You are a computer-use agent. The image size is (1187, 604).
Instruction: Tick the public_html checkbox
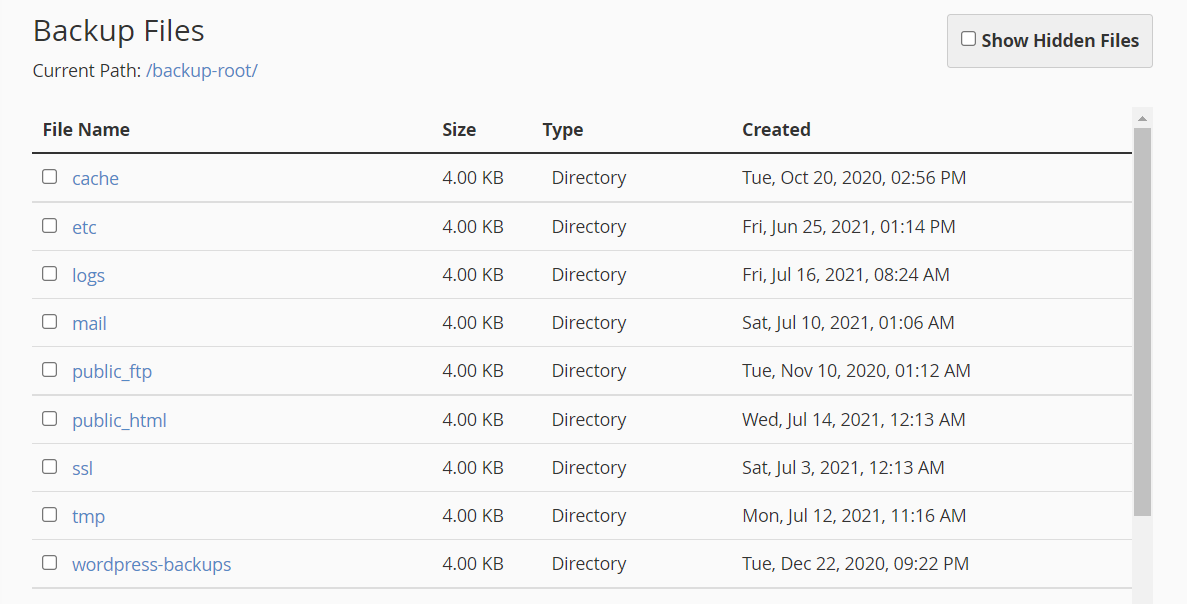[x=49, y=419]
